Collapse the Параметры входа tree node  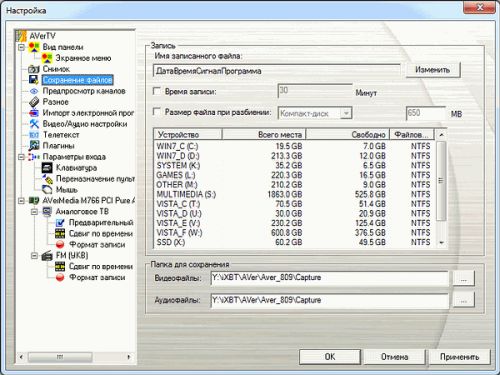[21, 157]
